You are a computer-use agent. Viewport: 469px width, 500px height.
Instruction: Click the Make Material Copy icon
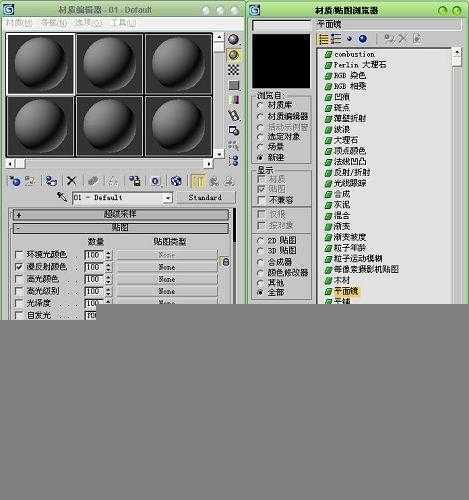93,181
